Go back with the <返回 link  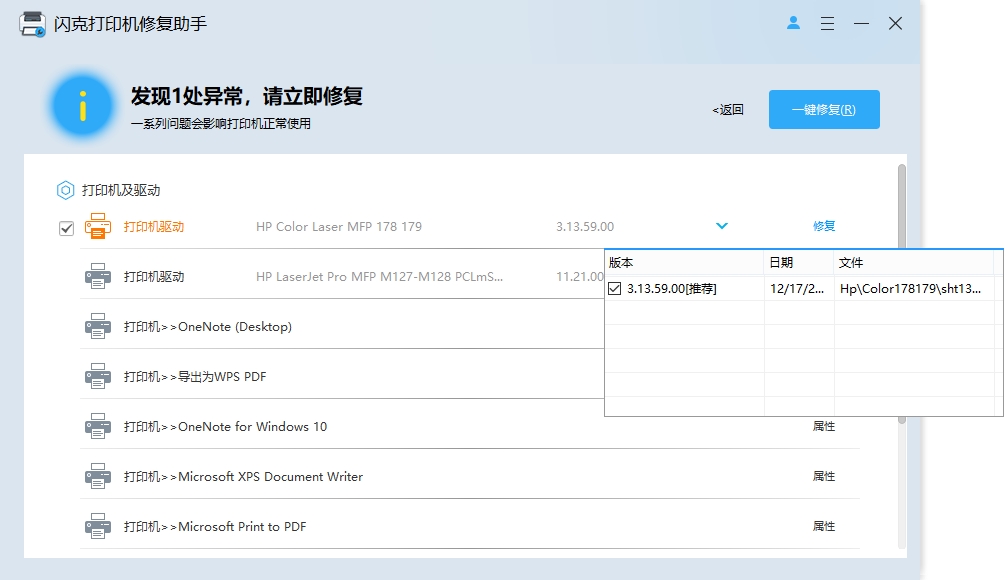pos(728,110)
